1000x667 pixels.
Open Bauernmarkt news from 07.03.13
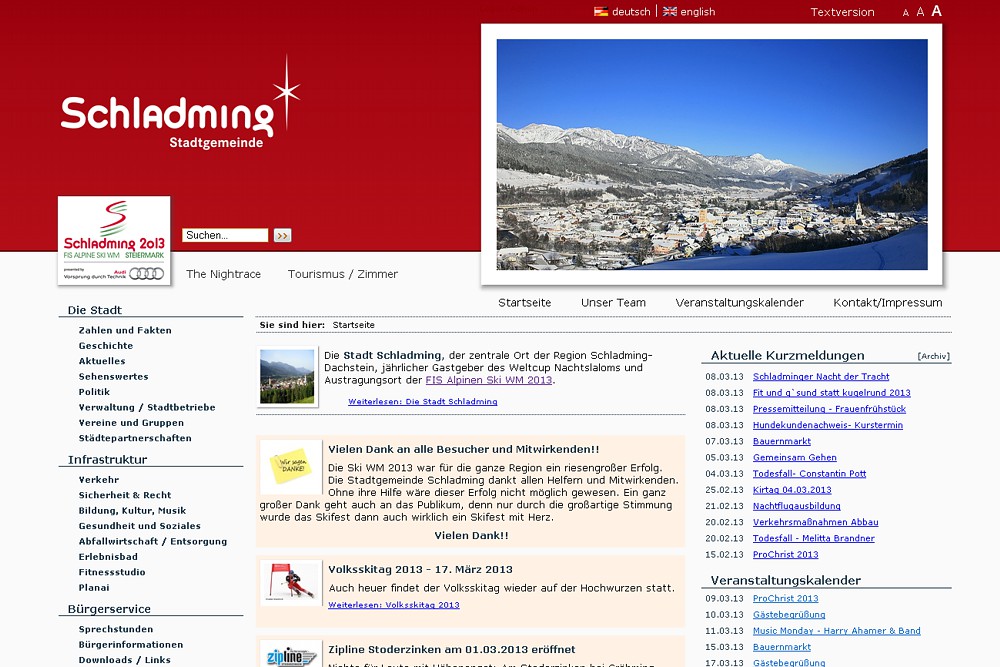pos(782,441)
